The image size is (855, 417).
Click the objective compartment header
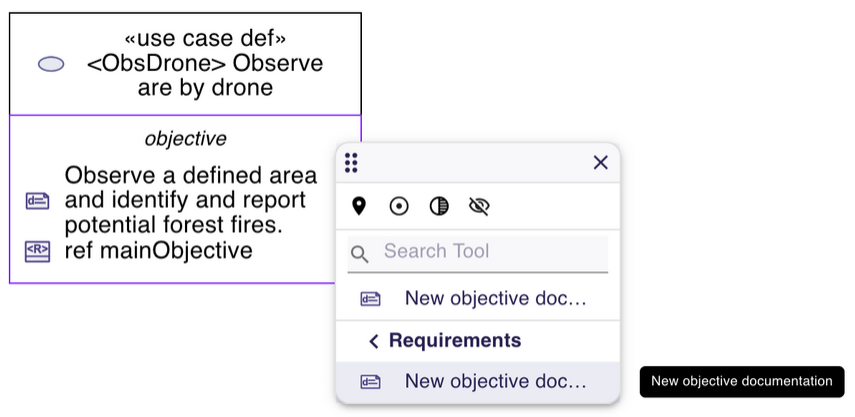click(x=185, y=138)
